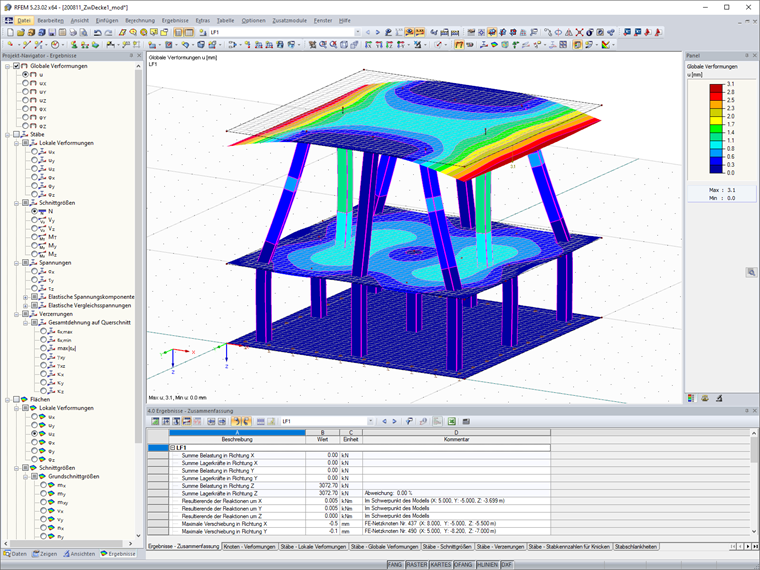Screen dimensions: 760x570
Task: Toggle the DXF status bar button
Action: 507,565
